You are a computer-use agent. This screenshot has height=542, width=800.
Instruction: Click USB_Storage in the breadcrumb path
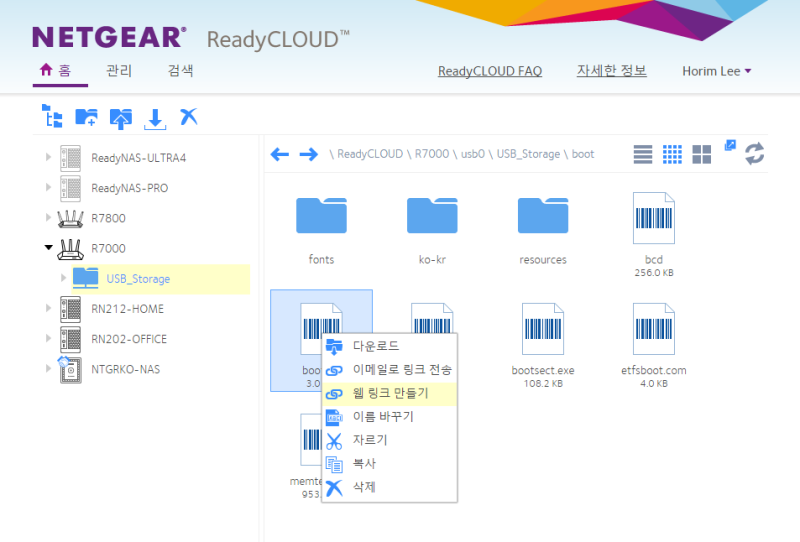tap(528, 154)
